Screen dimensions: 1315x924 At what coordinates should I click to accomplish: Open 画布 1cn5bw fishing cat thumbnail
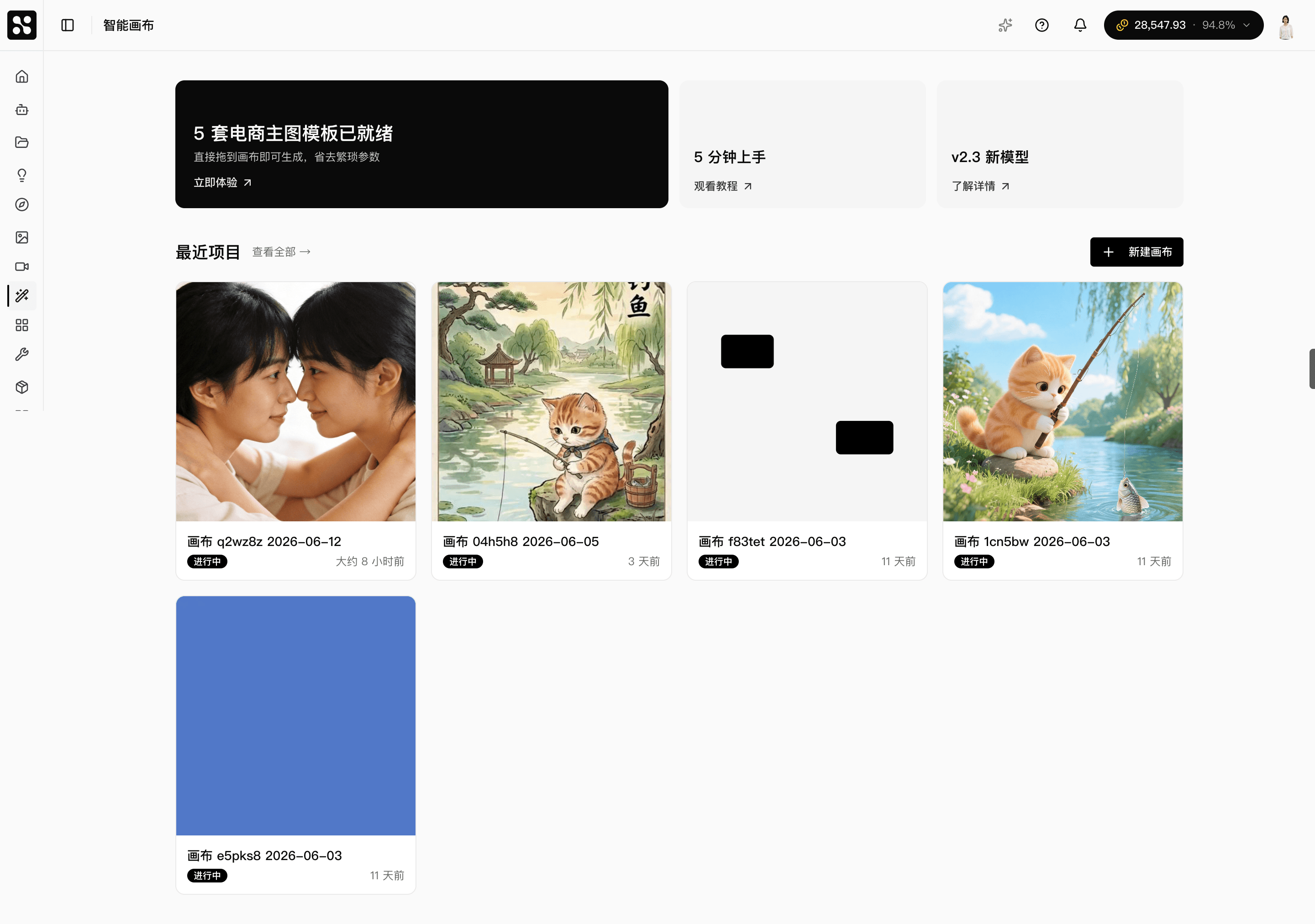coord(1063,401)
